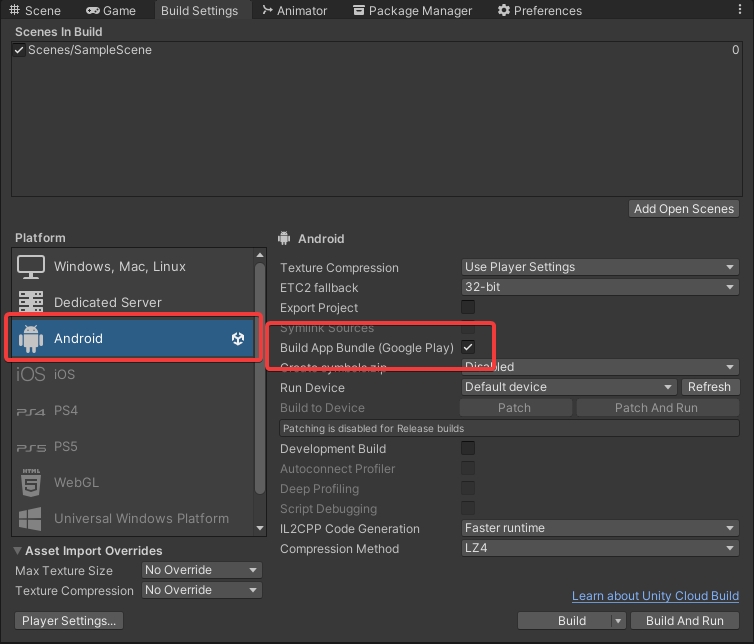Open the Texture Compression dropdown
The image size is (754, 644).
(599, 267)
